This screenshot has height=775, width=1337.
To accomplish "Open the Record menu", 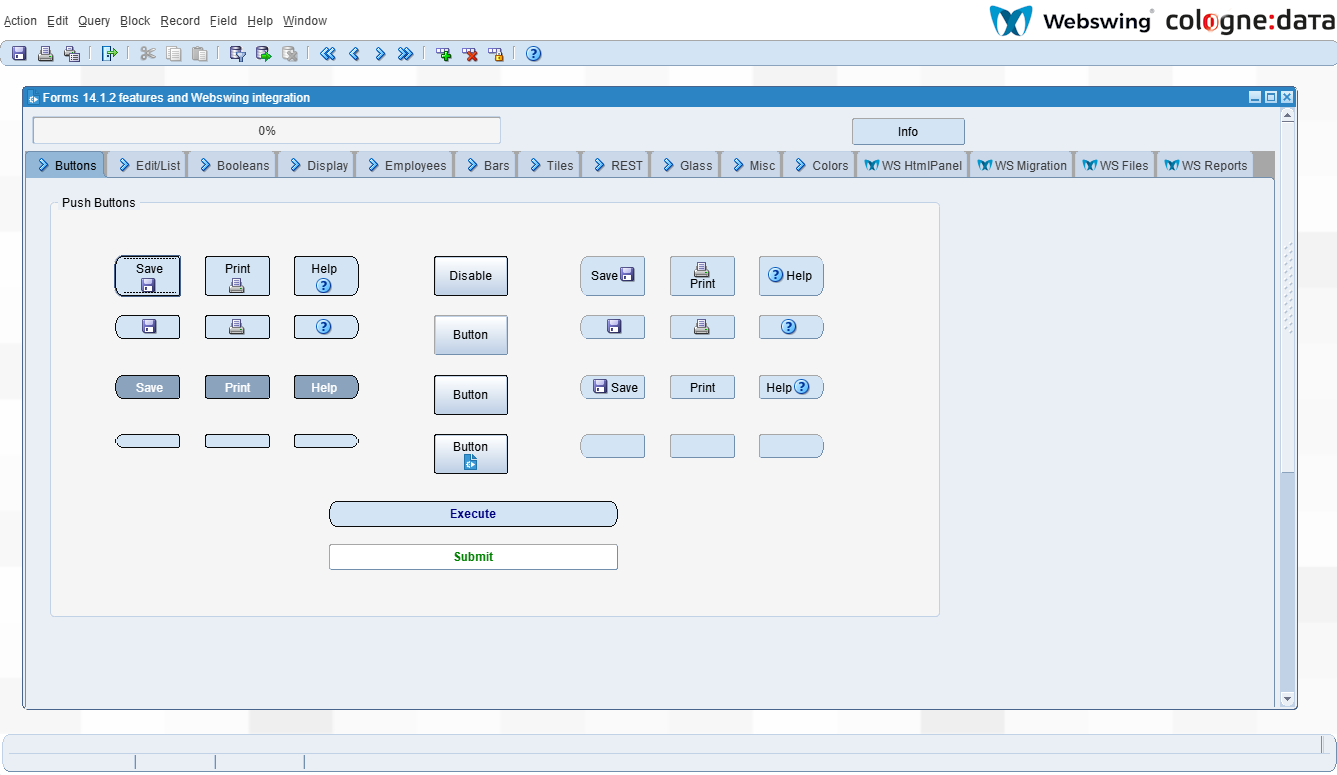I will (180, 21).
